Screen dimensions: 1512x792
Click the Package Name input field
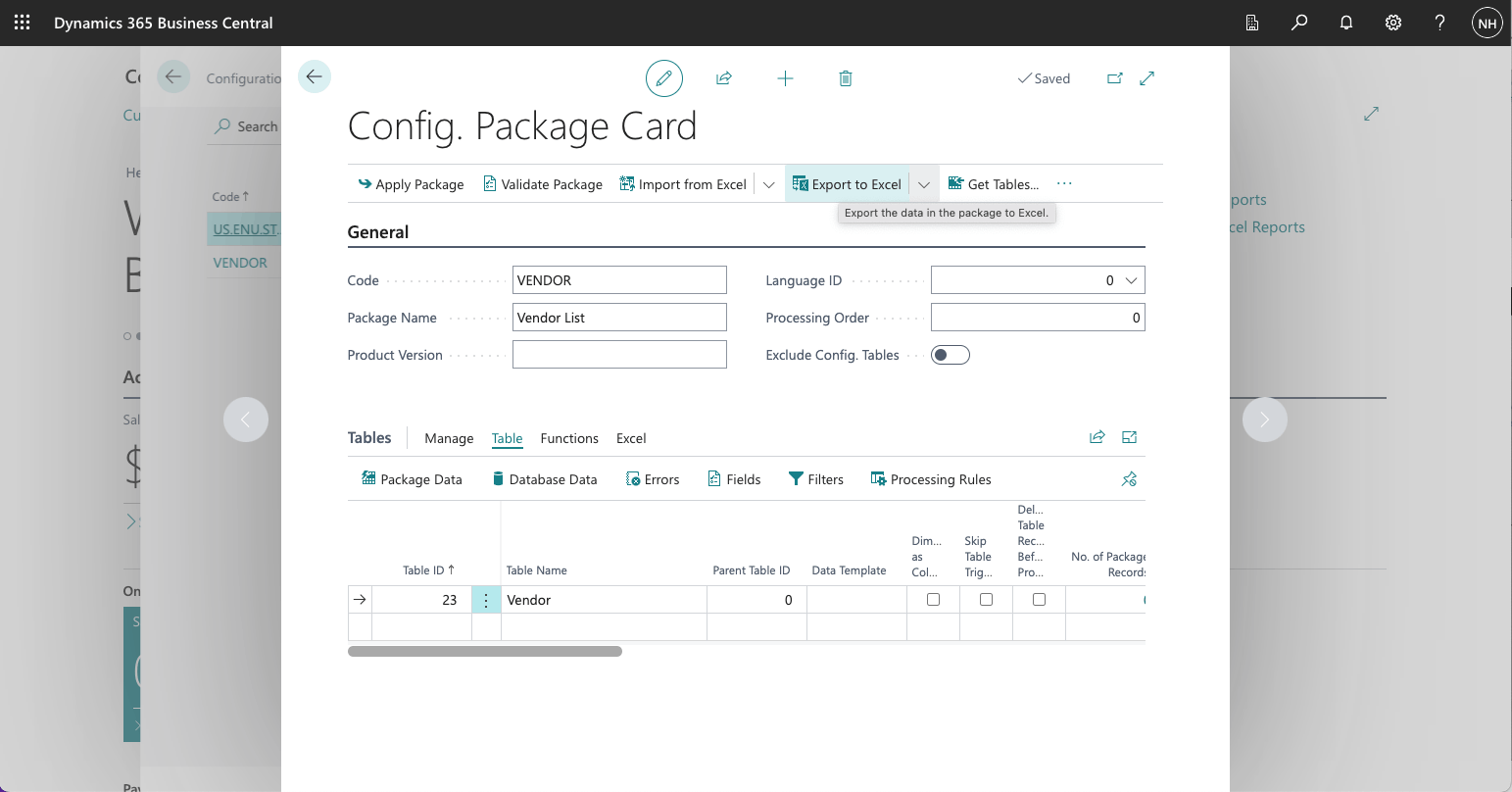[619, 318]
